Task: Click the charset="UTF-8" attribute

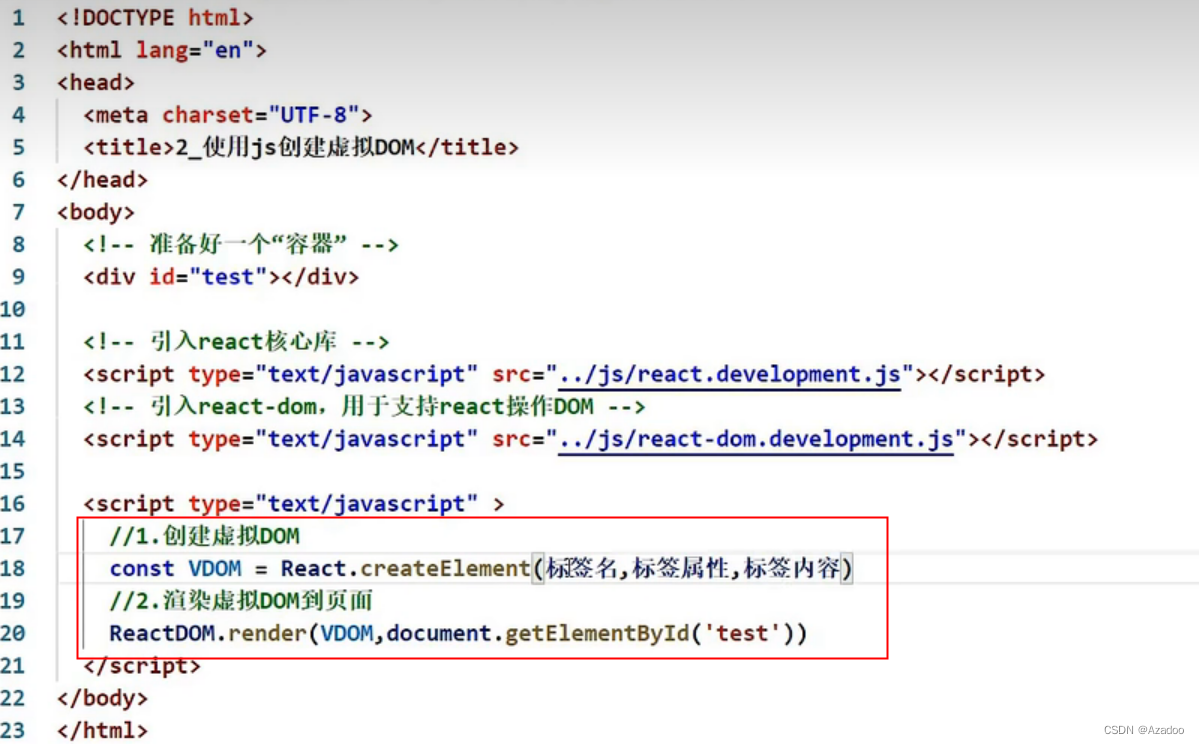Action: (261, 115)
